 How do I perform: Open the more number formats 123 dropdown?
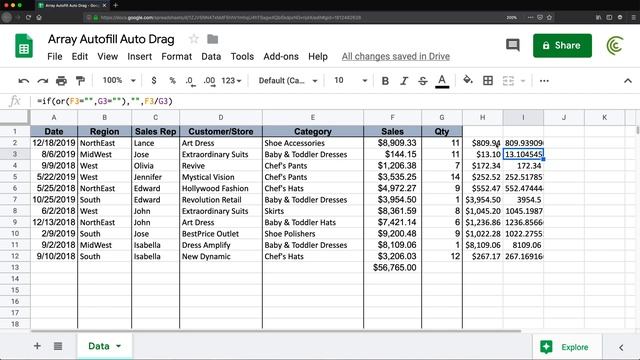point(231,81)
